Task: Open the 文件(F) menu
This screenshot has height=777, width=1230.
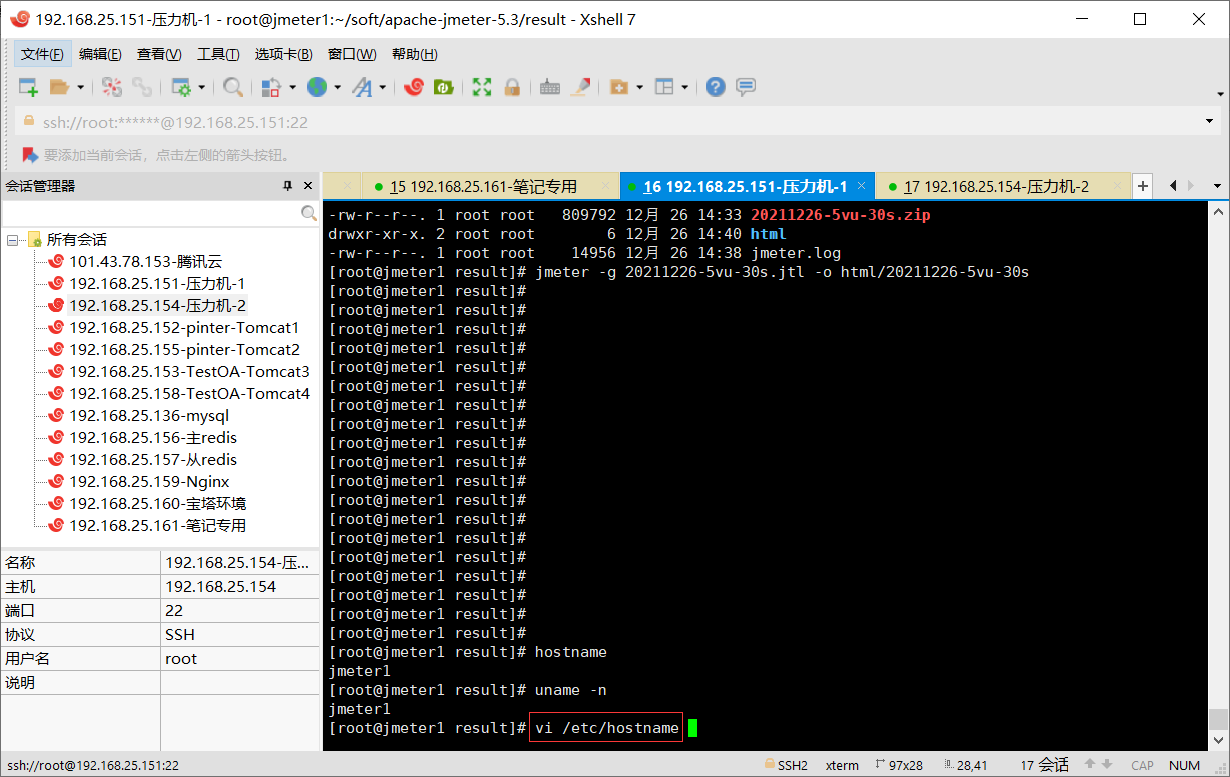Action: point(43,54)
